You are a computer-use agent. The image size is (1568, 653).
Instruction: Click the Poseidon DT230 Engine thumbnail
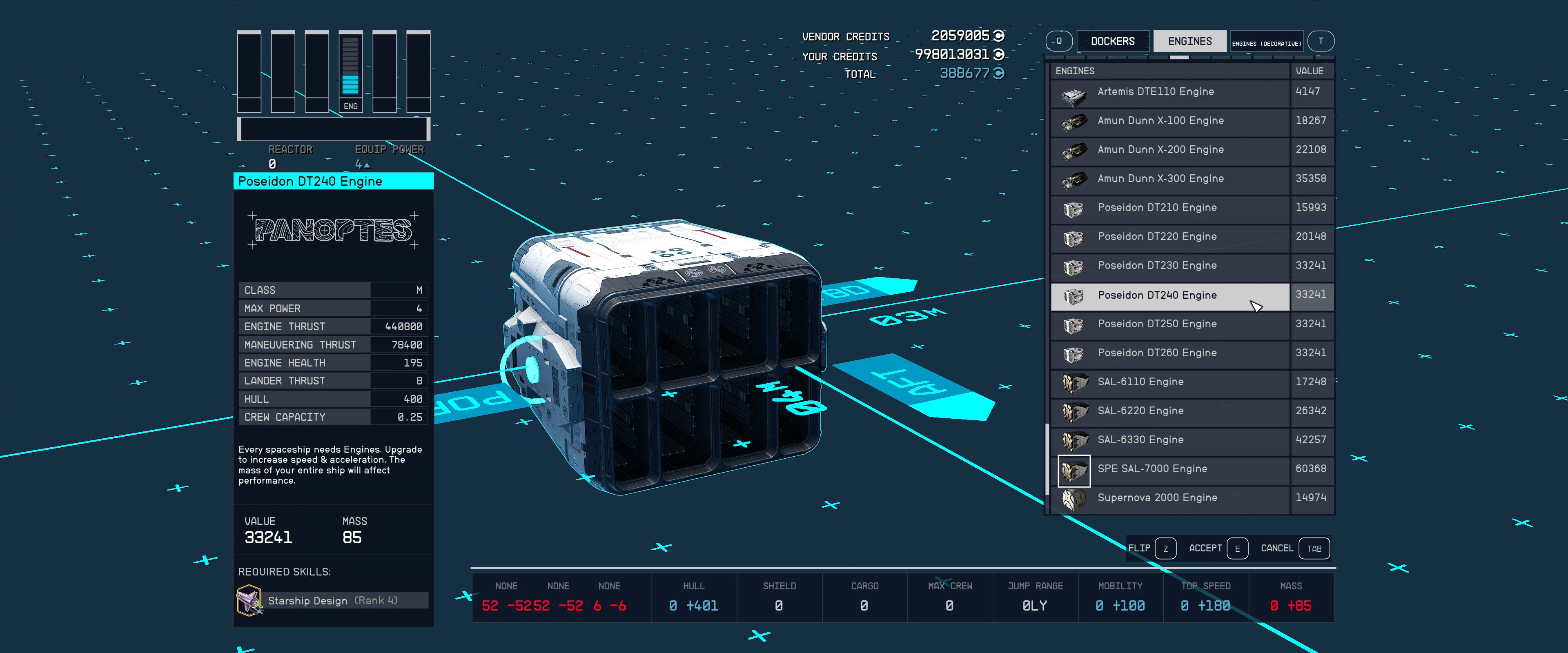(1074, 267)
